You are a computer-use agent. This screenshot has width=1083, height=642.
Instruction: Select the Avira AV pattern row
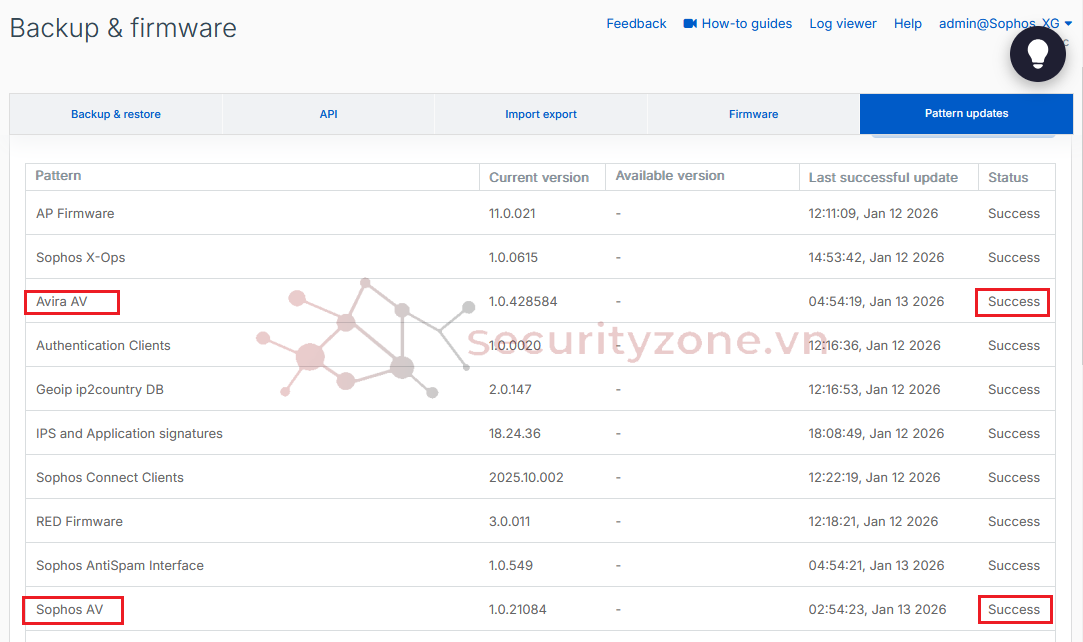[62, 301]
